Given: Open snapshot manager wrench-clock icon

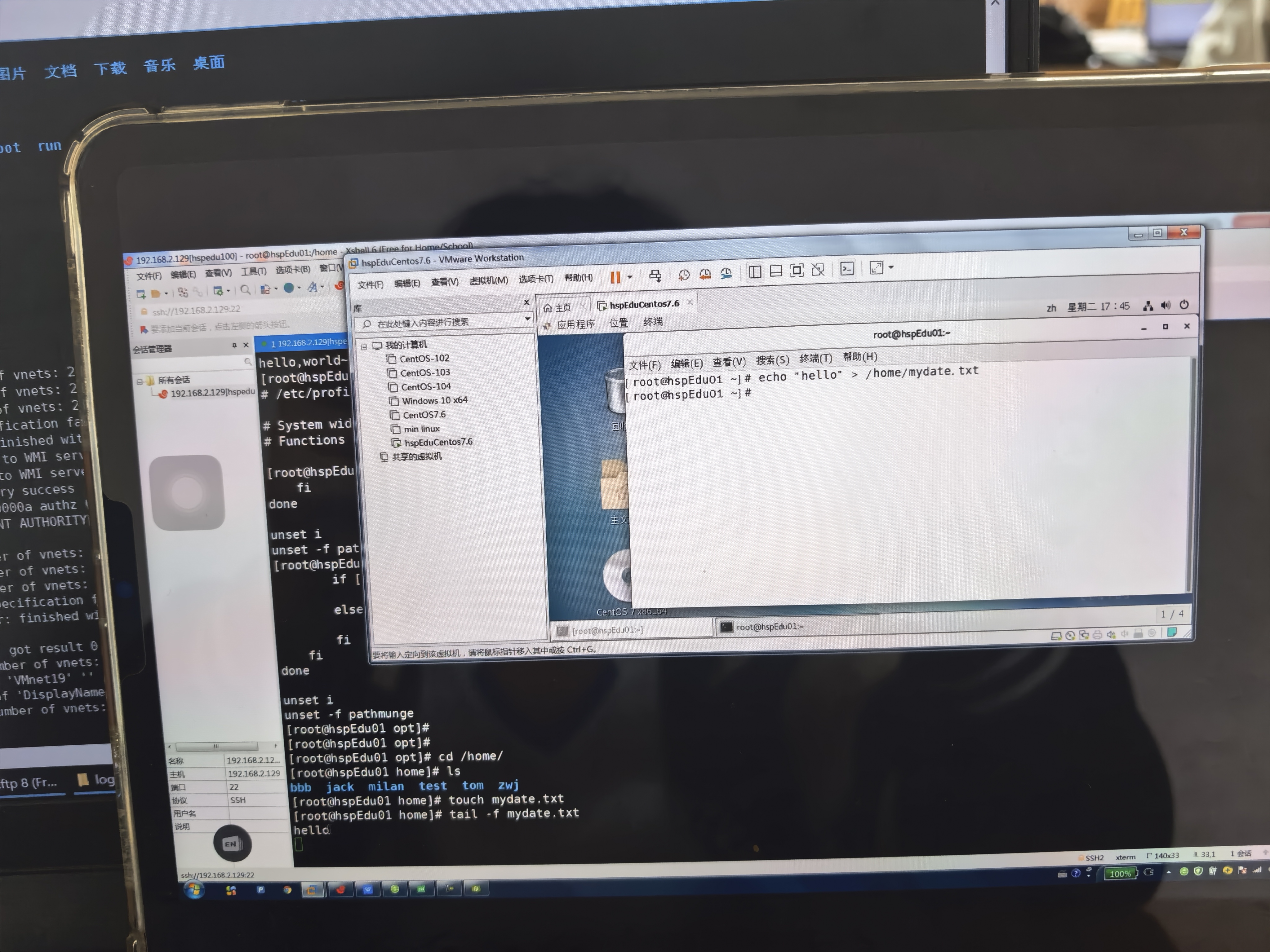Looking at the screenshot, I should 726,274.
